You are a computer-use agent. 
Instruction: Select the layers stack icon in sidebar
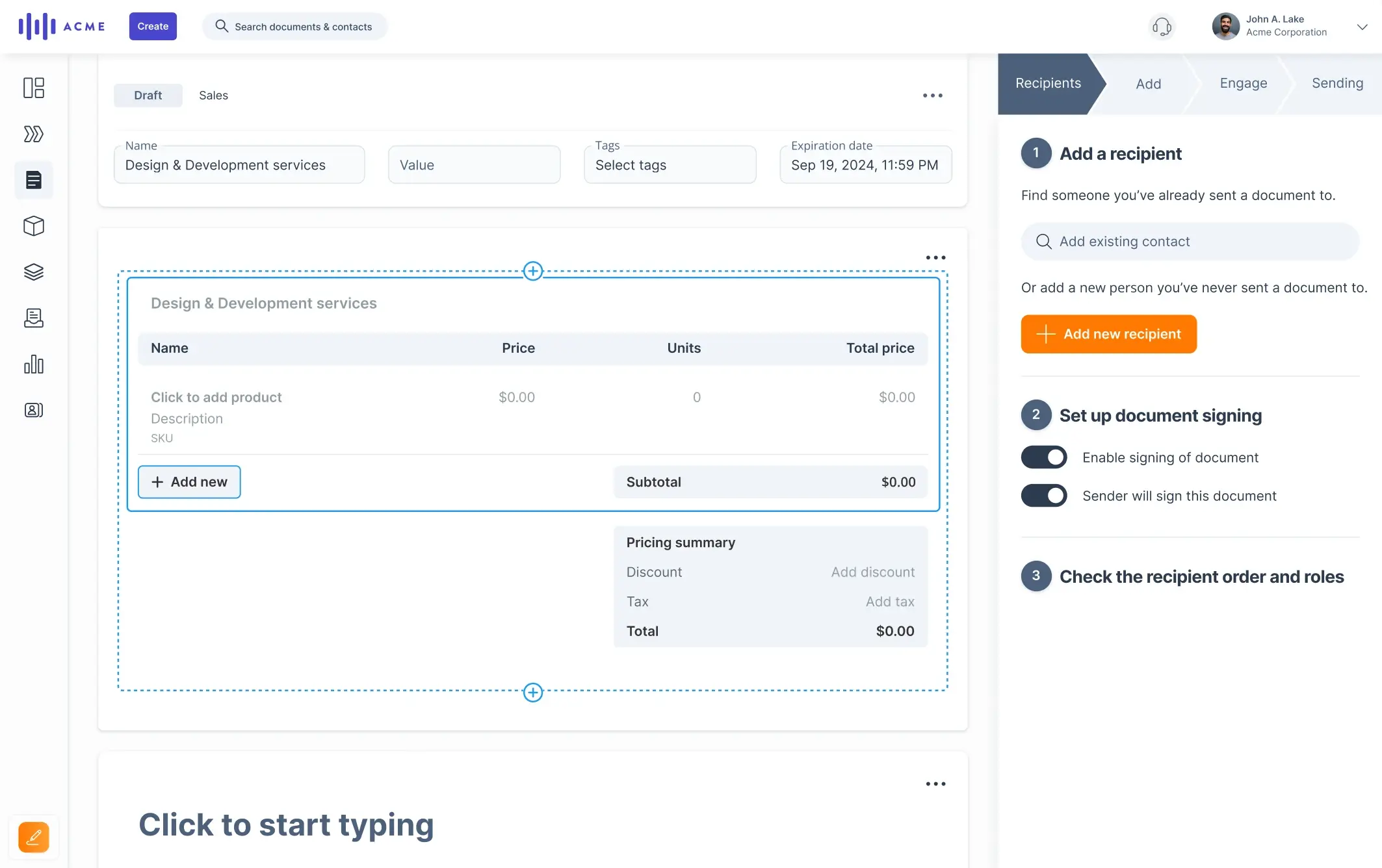33,272
